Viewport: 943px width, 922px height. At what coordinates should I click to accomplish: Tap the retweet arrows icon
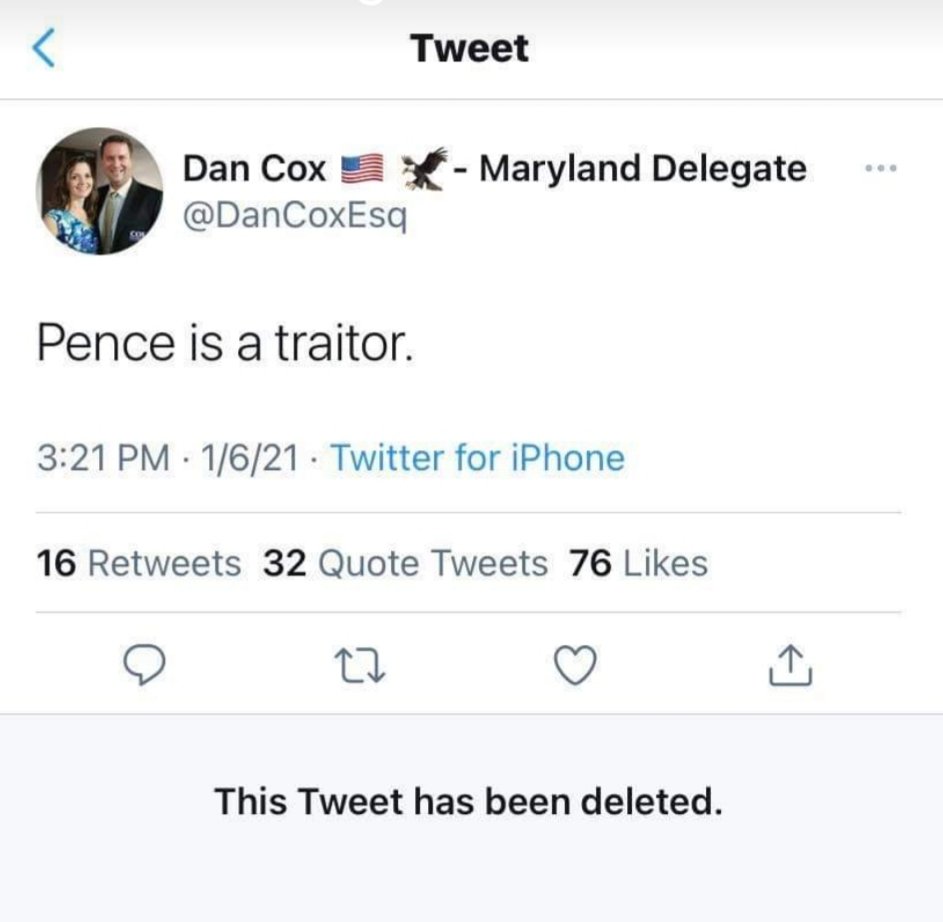(362, 666)
